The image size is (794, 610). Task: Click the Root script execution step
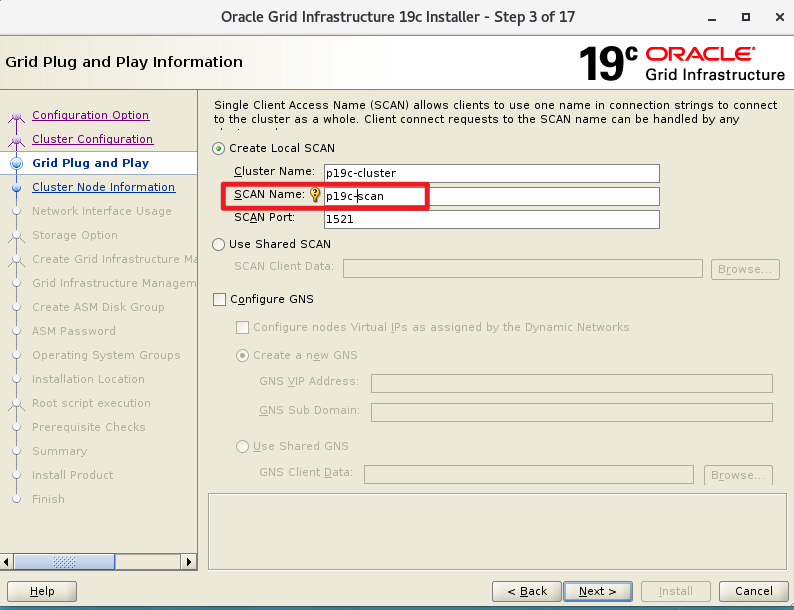pos(91,403)
